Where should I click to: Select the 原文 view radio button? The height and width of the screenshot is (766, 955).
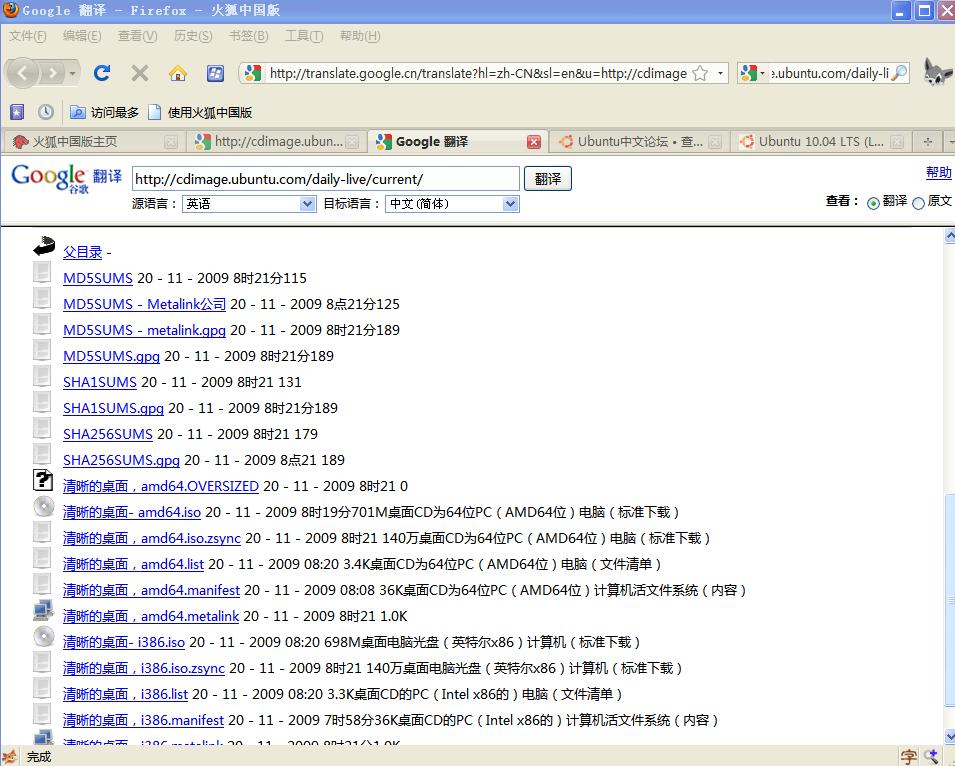[918, 203]
